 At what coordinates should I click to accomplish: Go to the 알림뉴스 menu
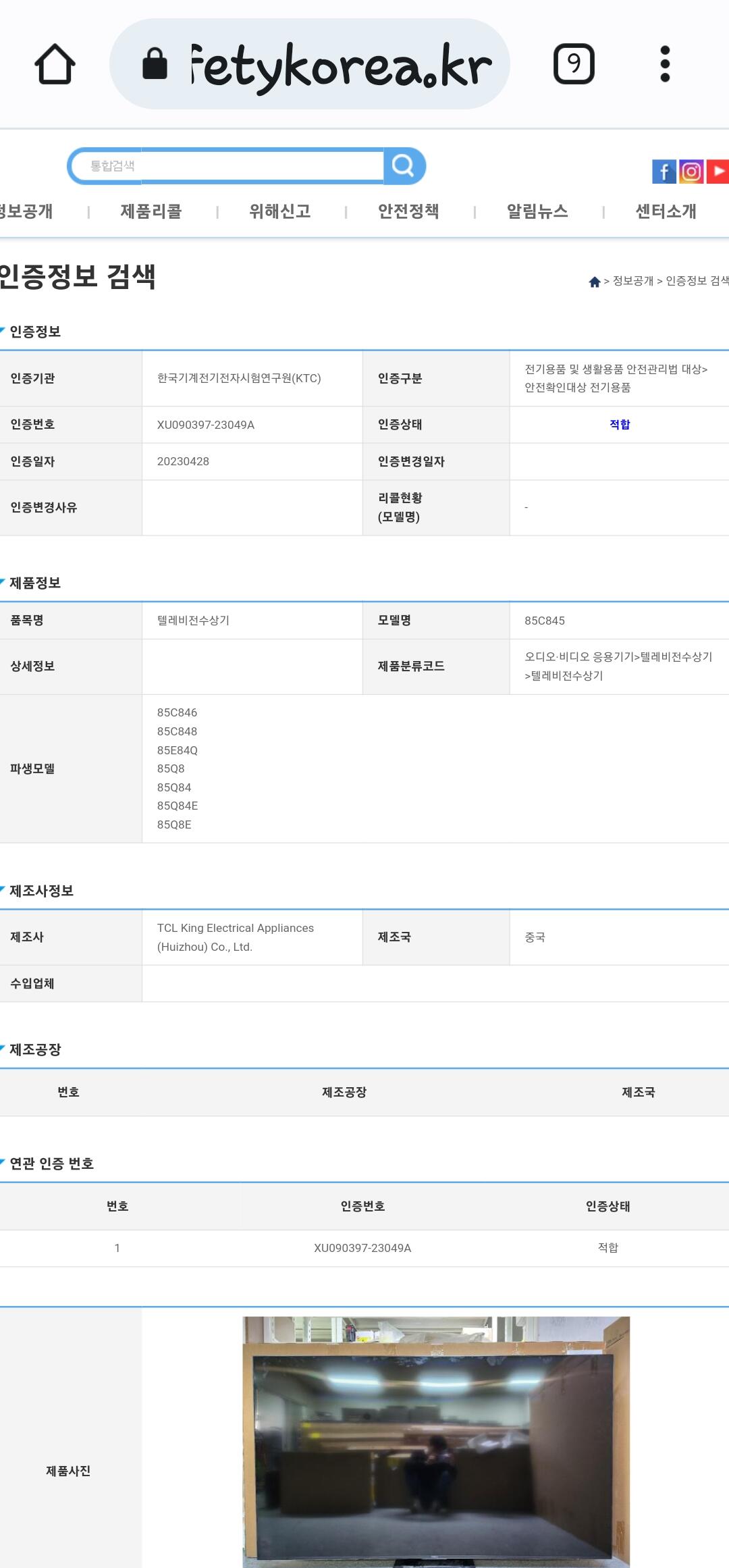(x=537, y=211)
